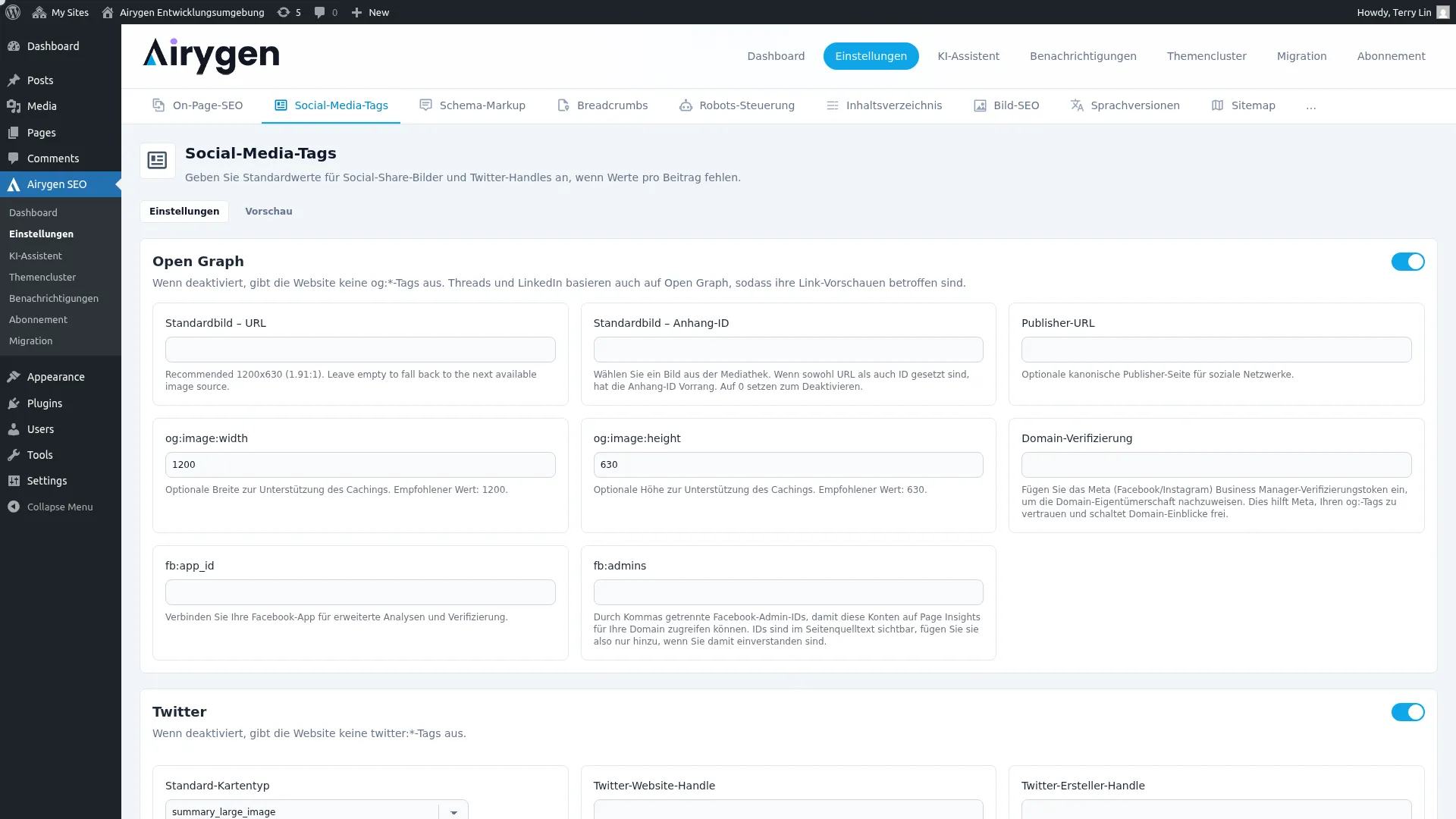
Task: Open the comments bubble icon in admin bar
Action: tap(320, 12)
